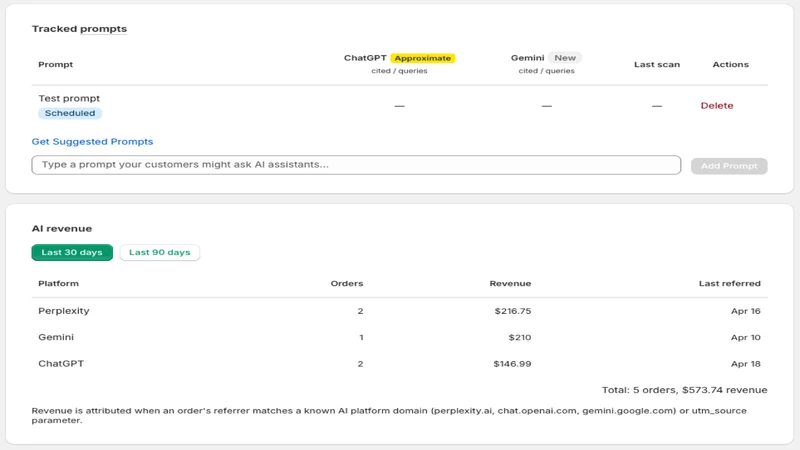
Task: Click the Prompt column header
Action: pos(56,65)
